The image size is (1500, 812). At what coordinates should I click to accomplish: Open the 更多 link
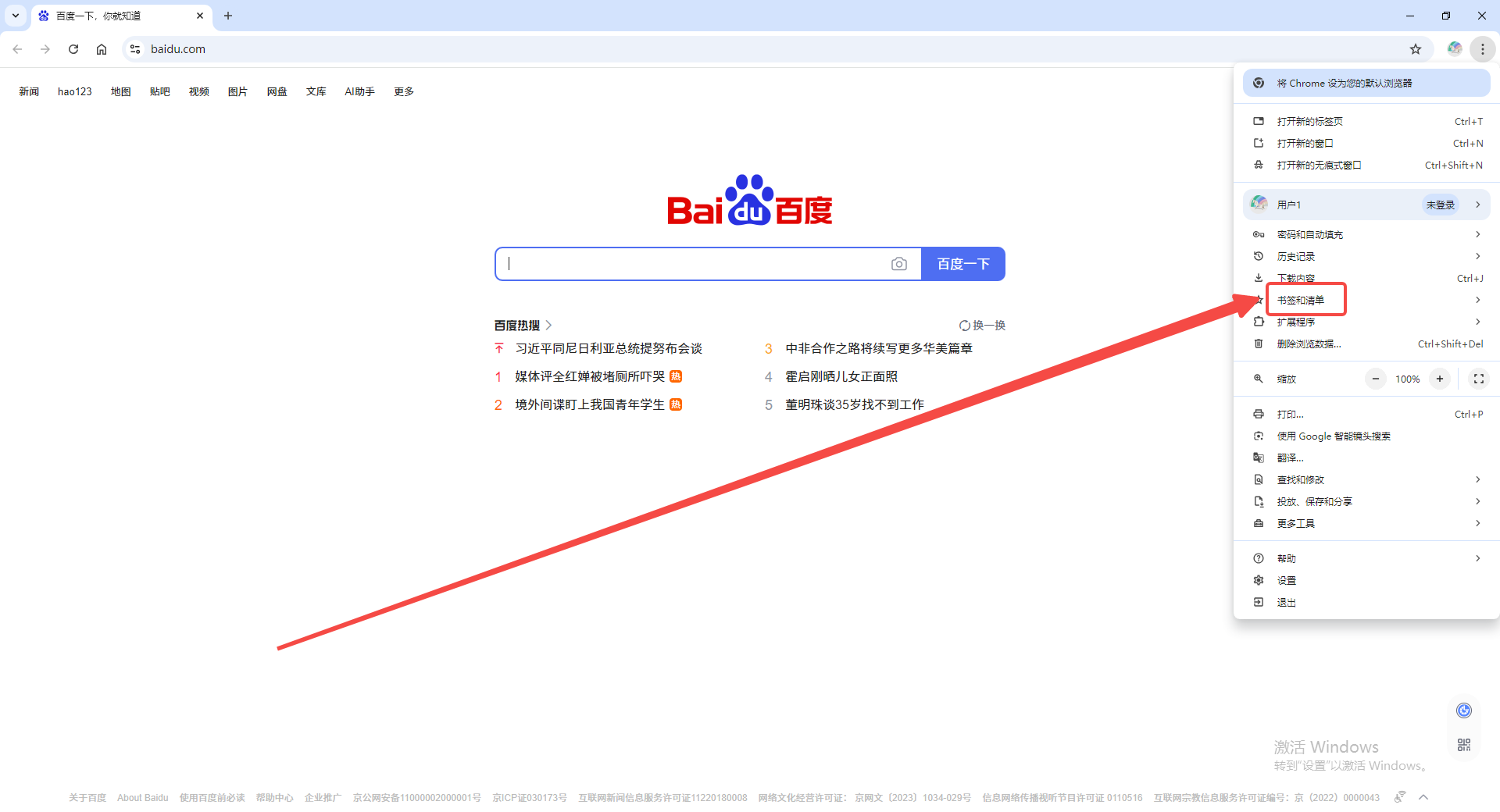point(404,91)
